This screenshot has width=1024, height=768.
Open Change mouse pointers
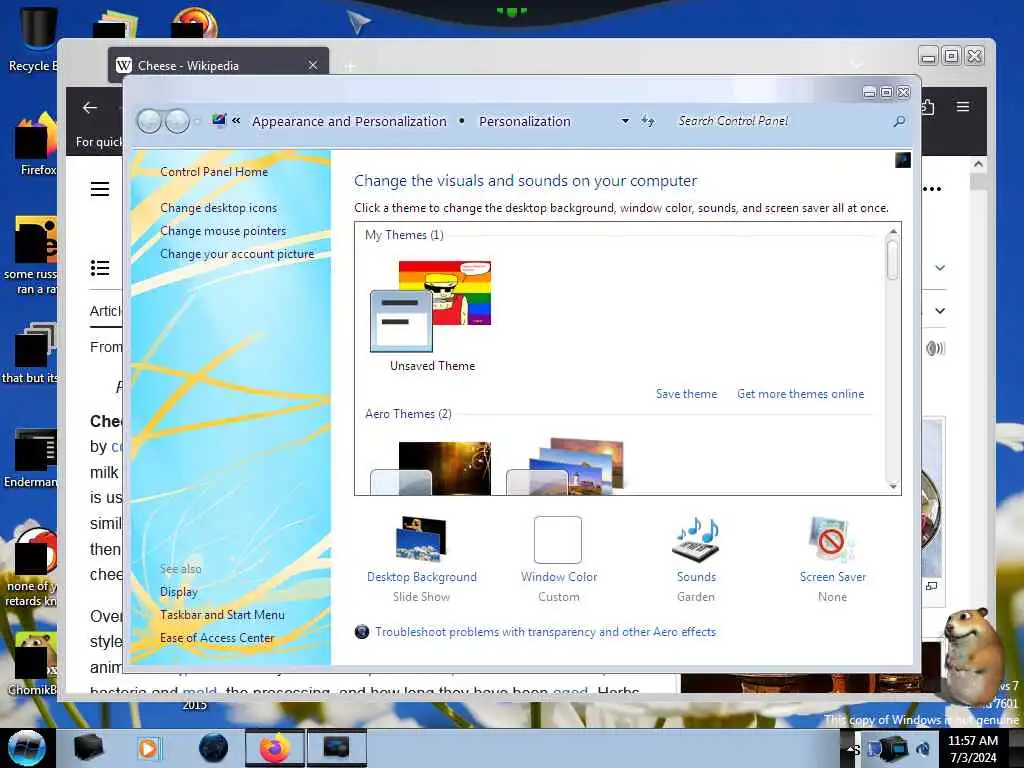(223, 231)
